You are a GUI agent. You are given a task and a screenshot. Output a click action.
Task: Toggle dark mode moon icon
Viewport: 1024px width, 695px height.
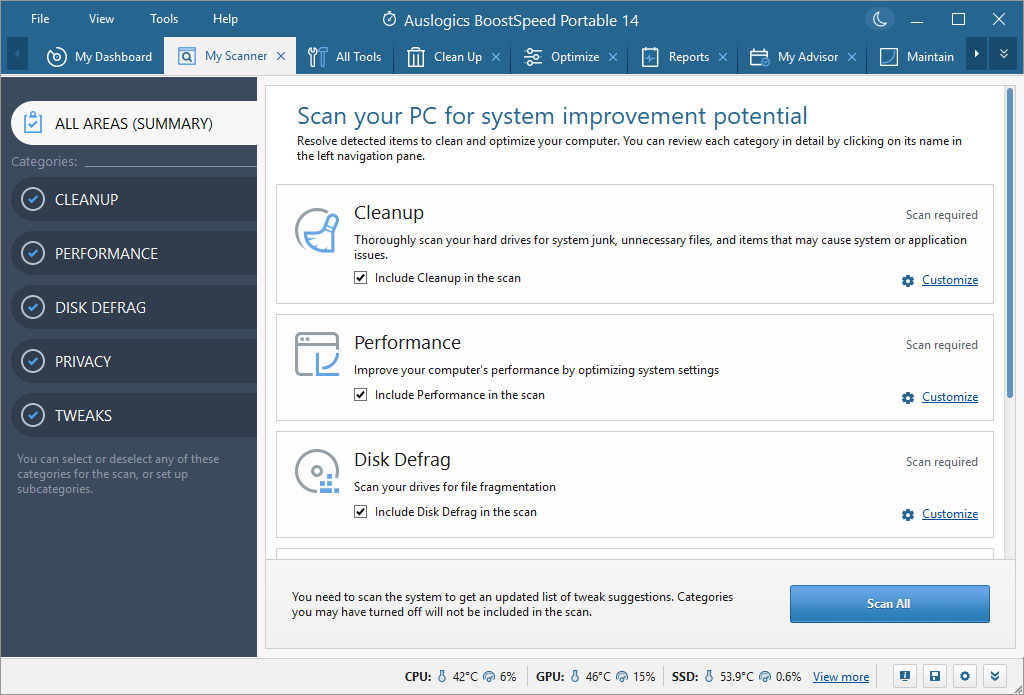(878, 19)
